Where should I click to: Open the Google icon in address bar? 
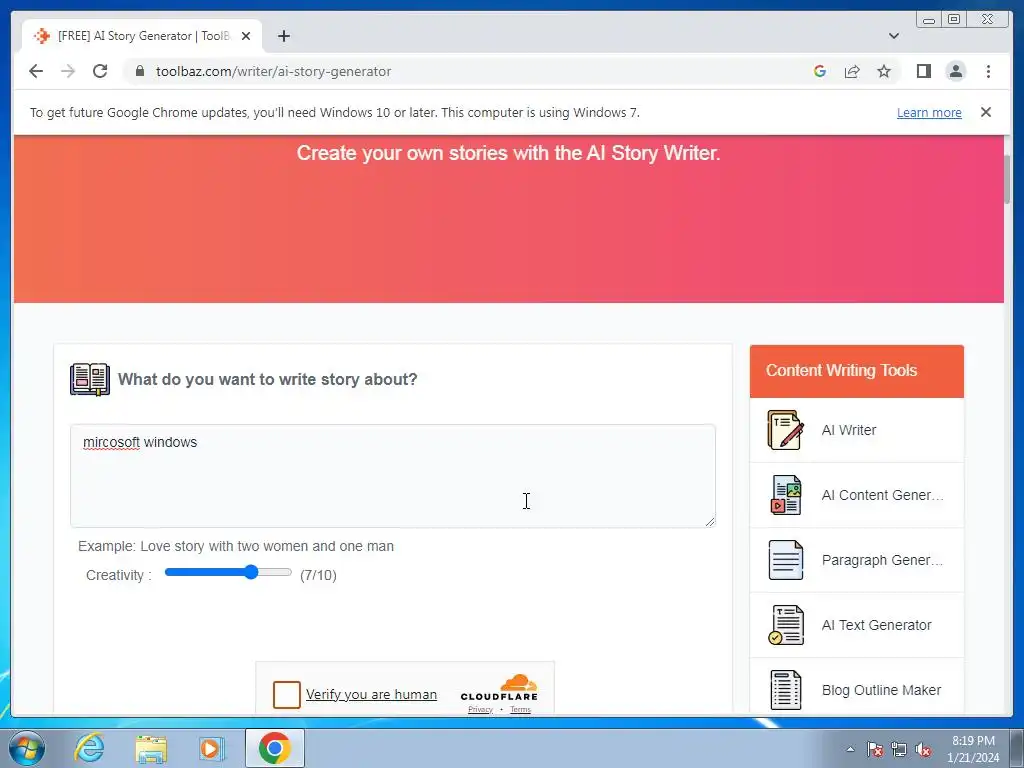pos(820,71)
